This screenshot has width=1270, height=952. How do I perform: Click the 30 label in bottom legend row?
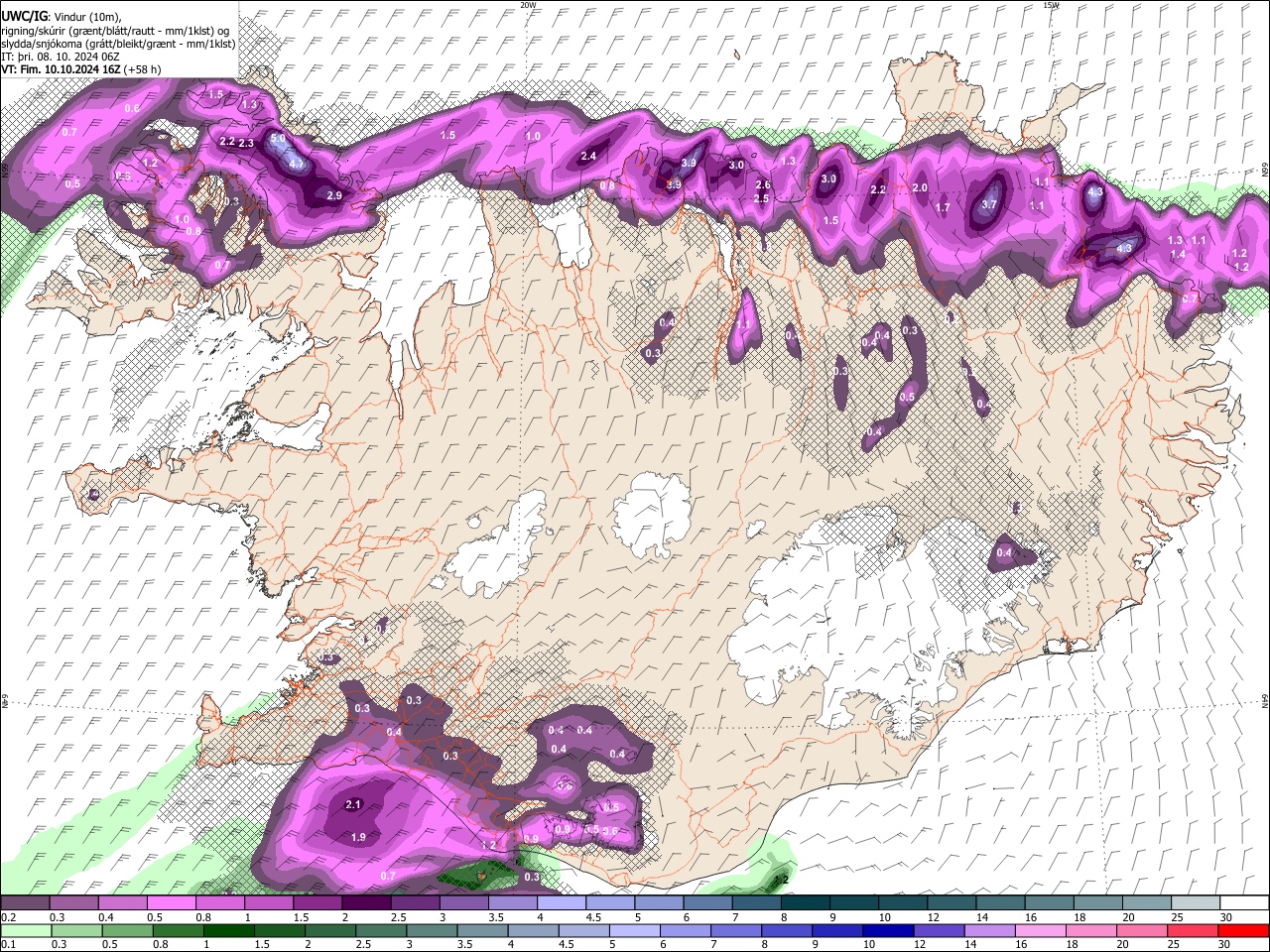(x=1225, y=945)
